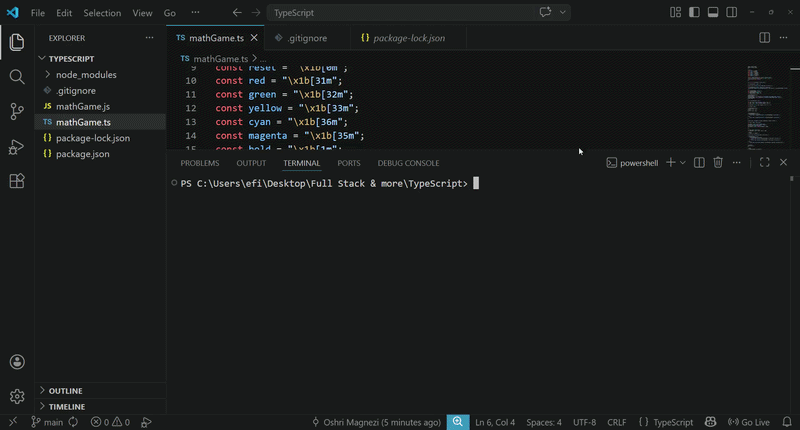This screenshot has width=800, height=430.
Task: Click the Accounts icon
Action: (16, 362)
